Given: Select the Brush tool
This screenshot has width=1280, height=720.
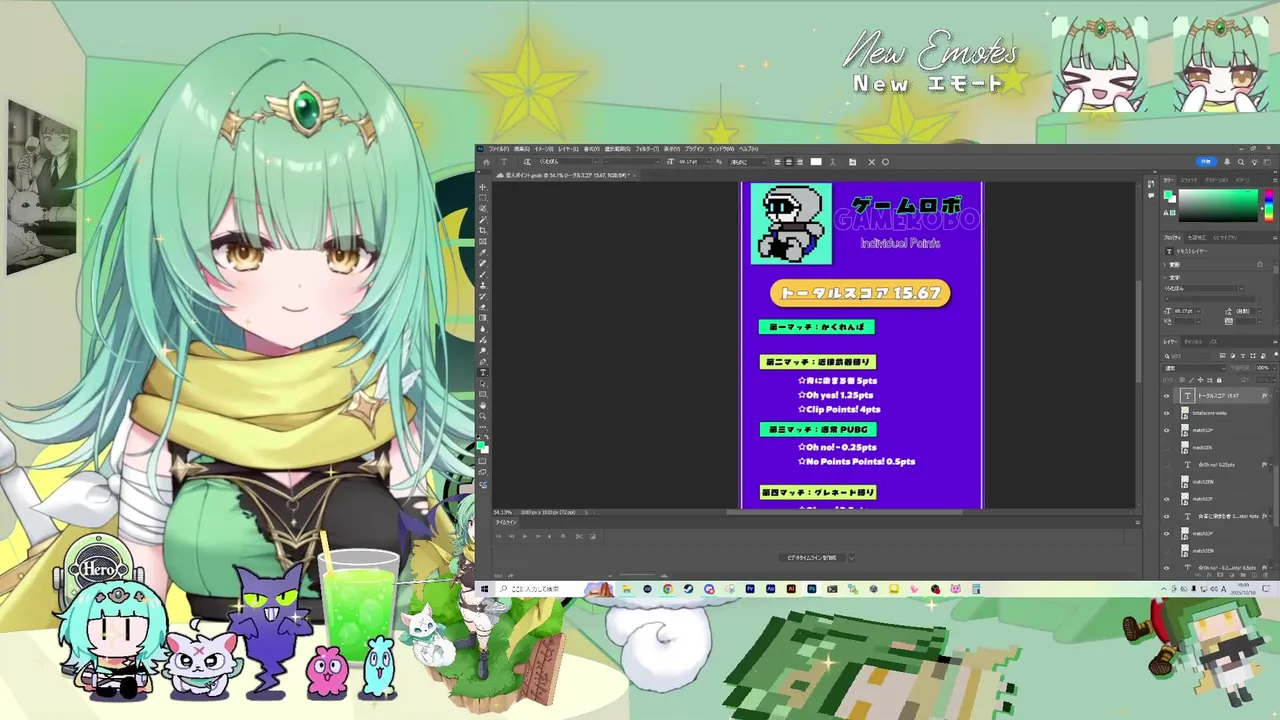Looking at the screenshot, I should point(483,274).
